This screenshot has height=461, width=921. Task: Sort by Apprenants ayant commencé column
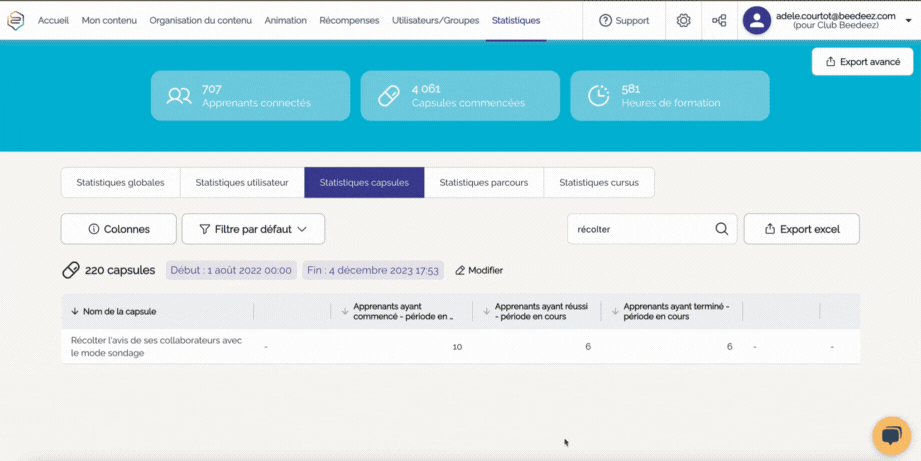point(345,312)
